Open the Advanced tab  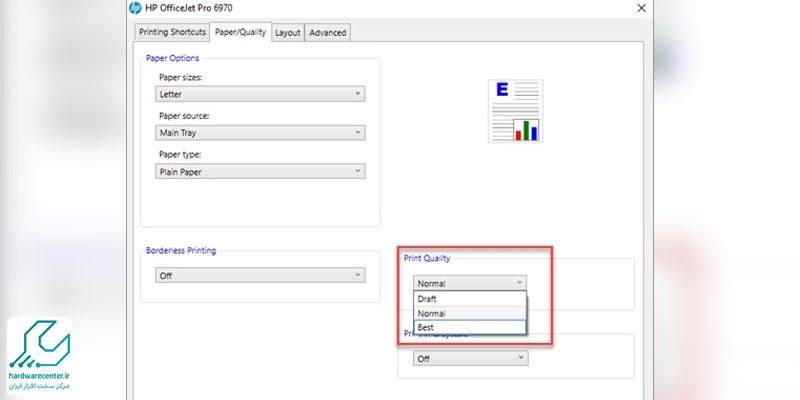click(x=328, y=33)
